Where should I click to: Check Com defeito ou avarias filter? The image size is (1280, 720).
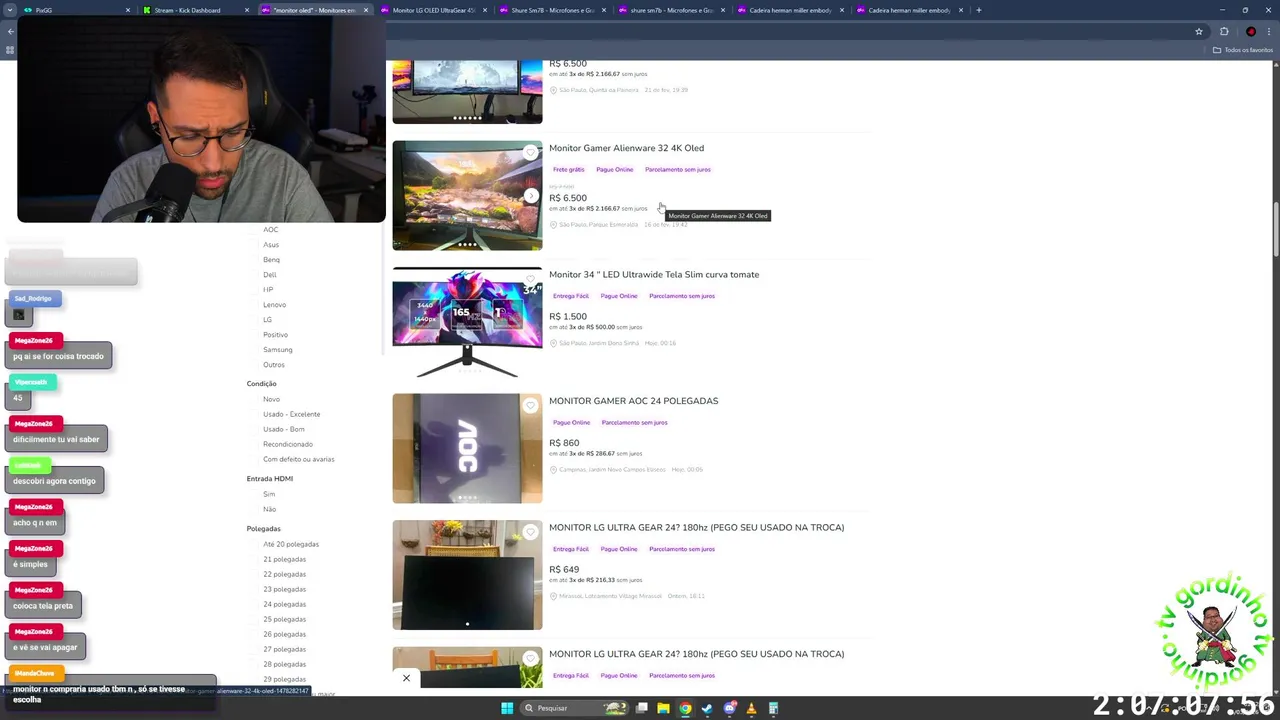coord(298,459)
